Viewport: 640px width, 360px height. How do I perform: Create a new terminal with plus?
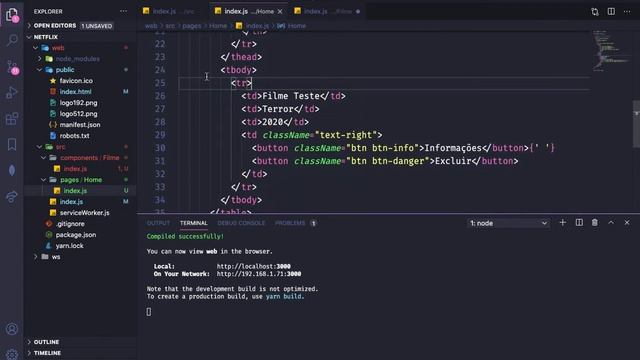click(x=562, y=222)
